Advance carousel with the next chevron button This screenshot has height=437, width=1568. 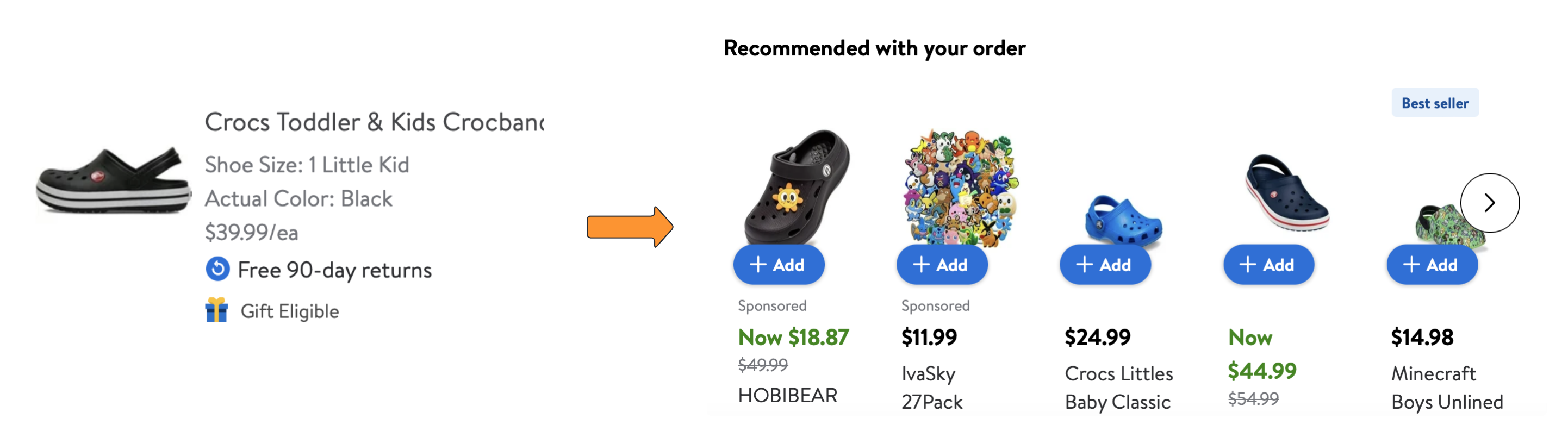pos(1489,203)
